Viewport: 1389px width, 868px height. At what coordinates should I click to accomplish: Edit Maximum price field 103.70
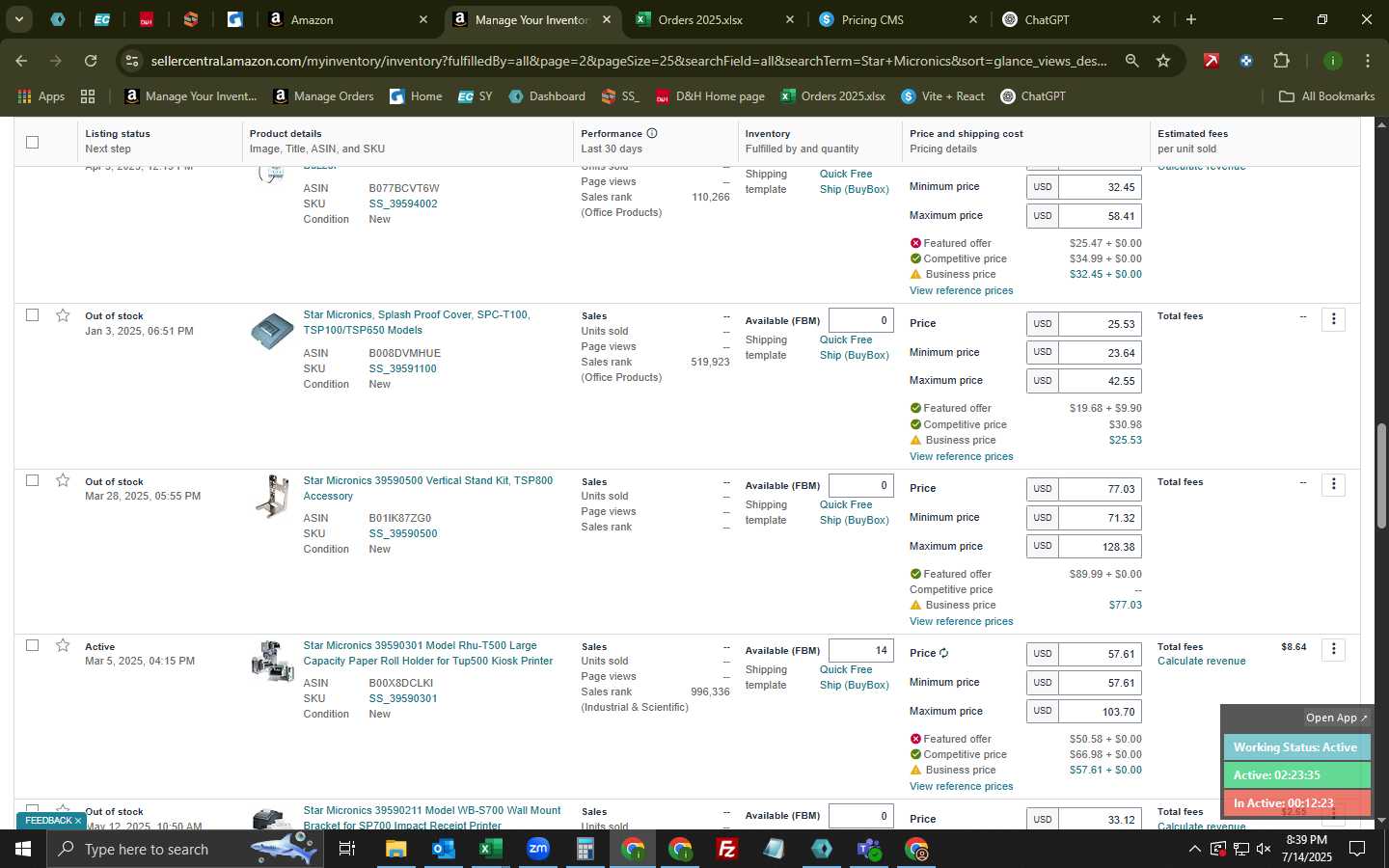click(1100, 712)
